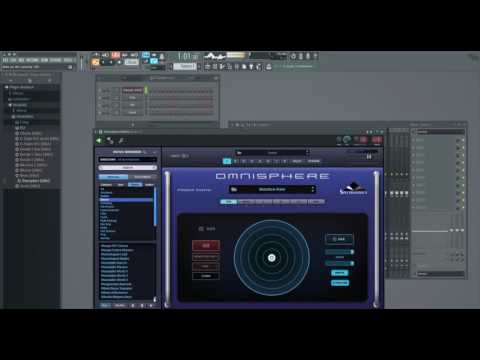Image resolution: width=480 pixels, height=360 pixels.
Task: Click the patch step arrows beside patch name
Action: (x=313, y=189)
